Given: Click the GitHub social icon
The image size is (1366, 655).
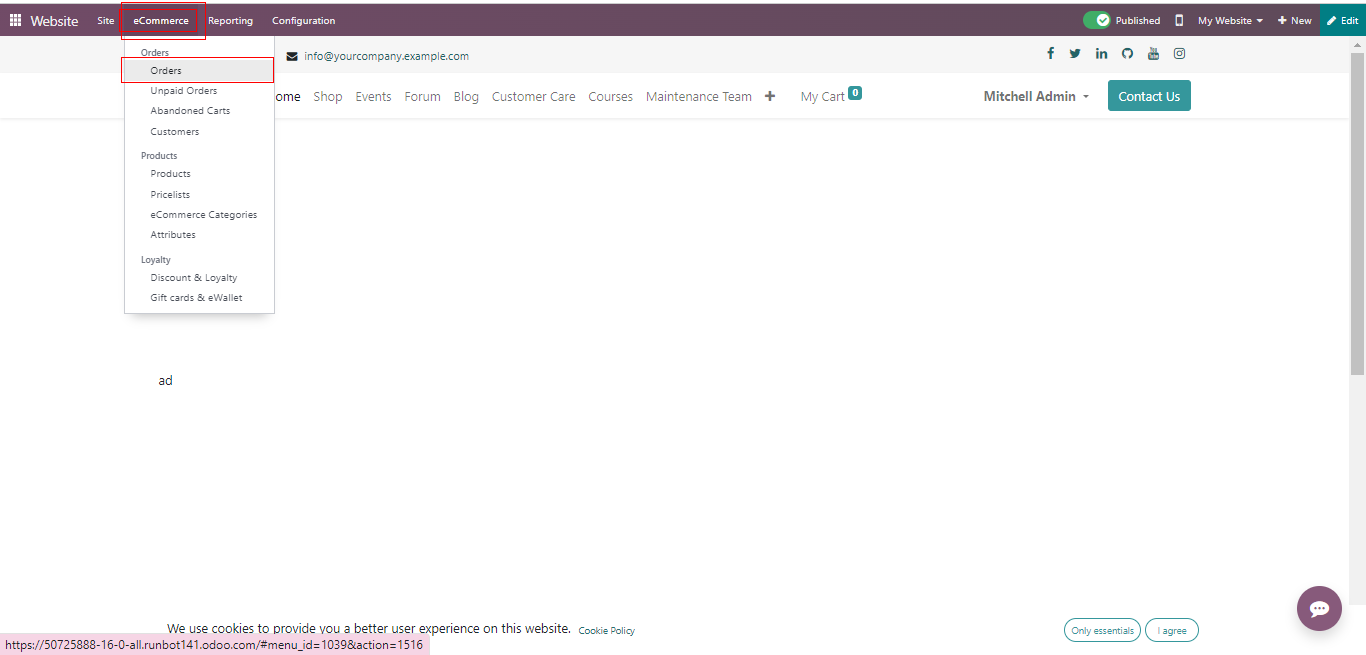Looking at the screenshot, I should [x=1127, y=54].
